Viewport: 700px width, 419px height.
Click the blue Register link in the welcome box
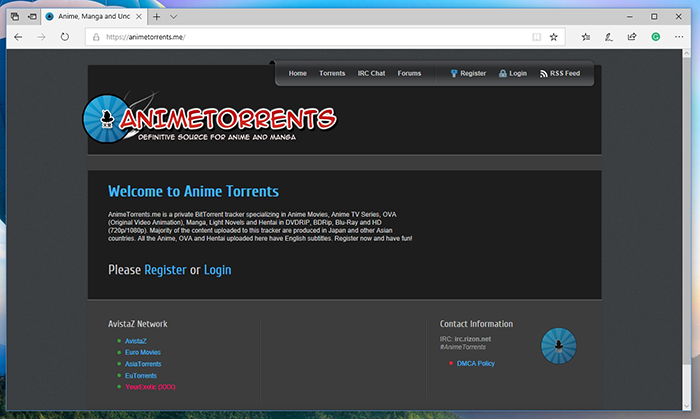coord(165,270)
